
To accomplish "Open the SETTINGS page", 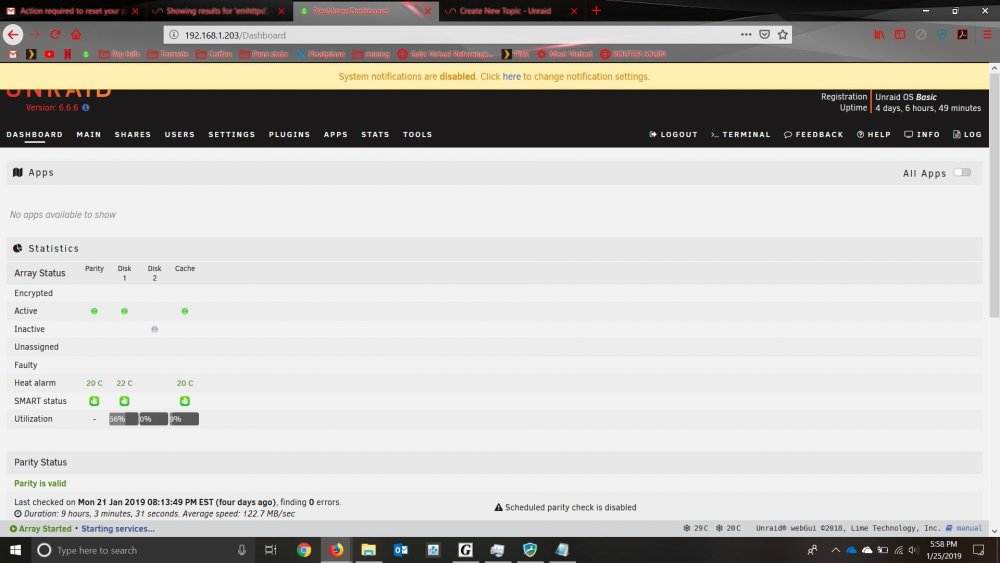I will 232,135.
